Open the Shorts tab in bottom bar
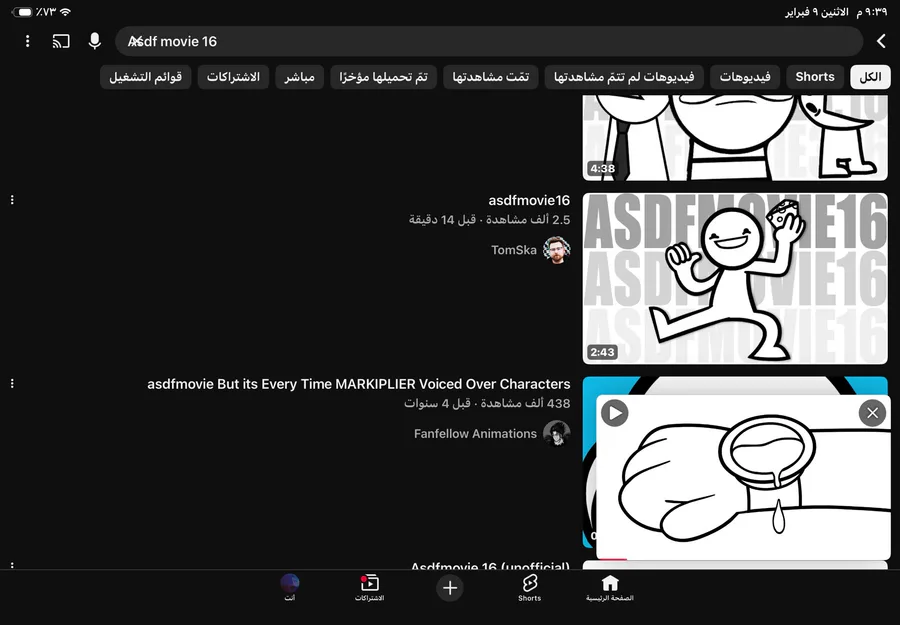Image resolution: width=900 pixels, height=625 pixels. (x=529, y=588)
